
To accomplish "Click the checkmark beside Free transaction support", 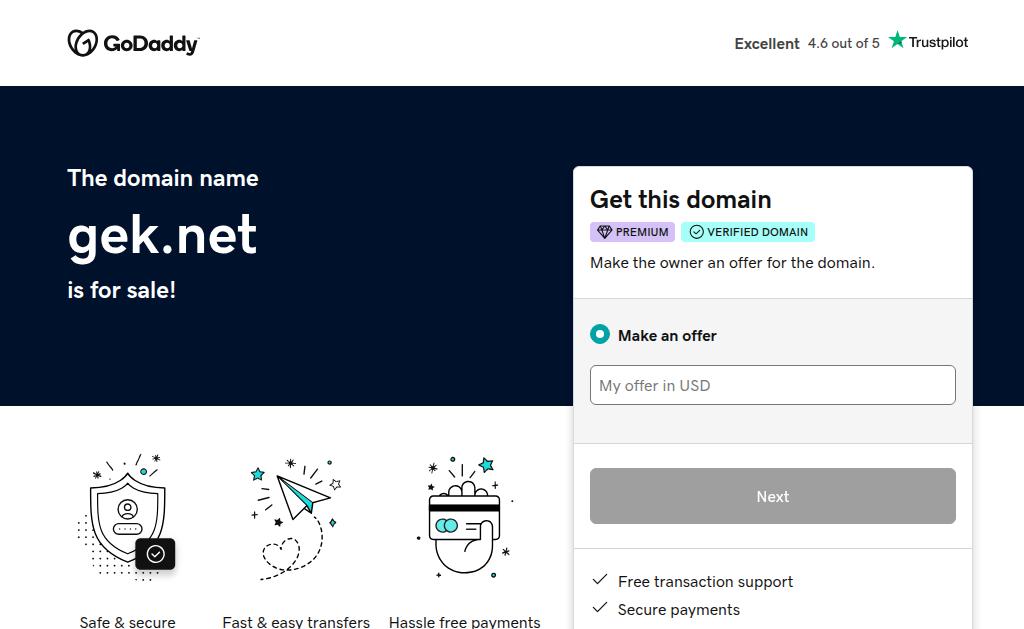I will (600, 580).
